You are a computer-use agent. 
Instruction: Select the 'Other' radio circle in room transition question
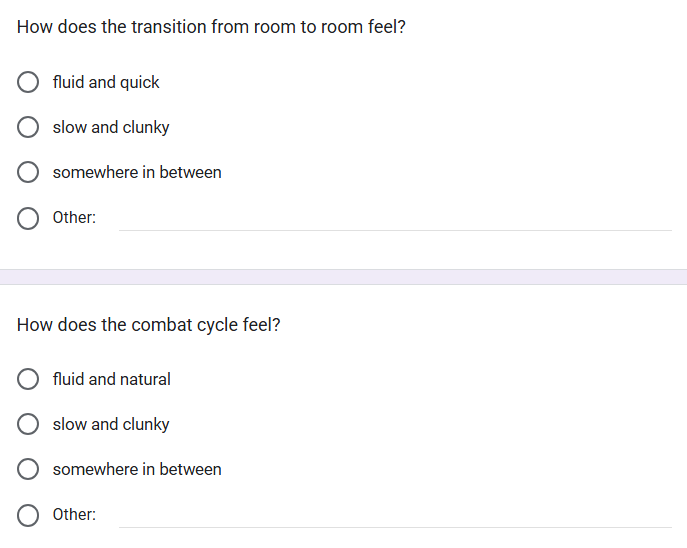[28, 218]
